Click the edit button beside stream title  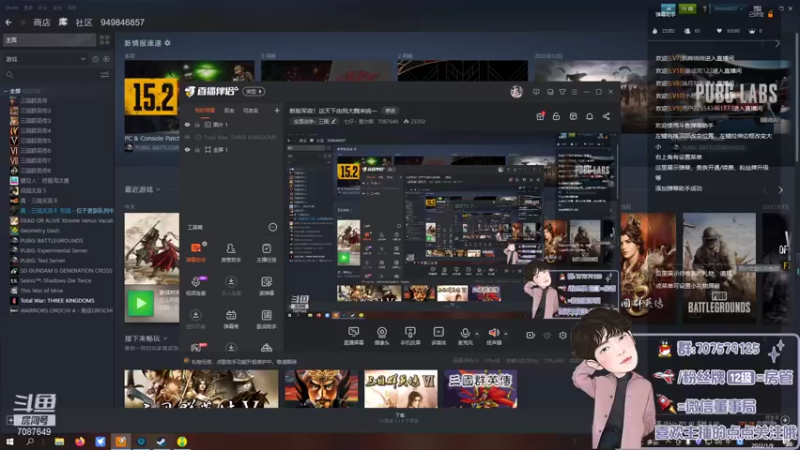click(390, 111)
